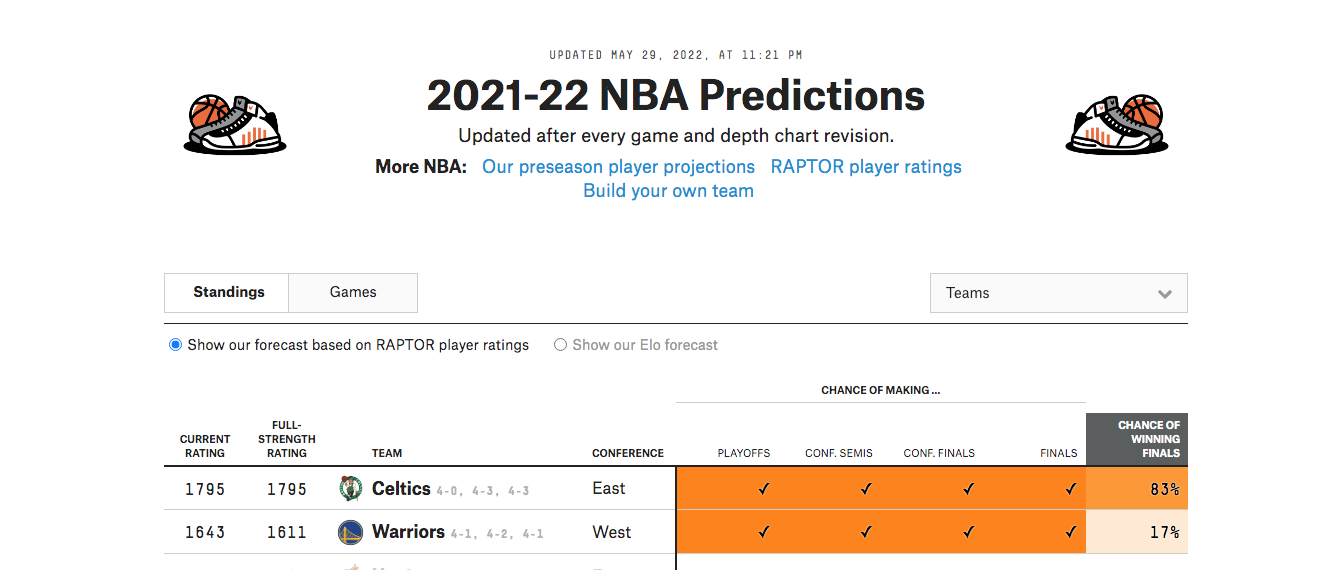Click the Celtics Conf. Semis checkmark
This screenshot has height=570, width=1327.
866,489
